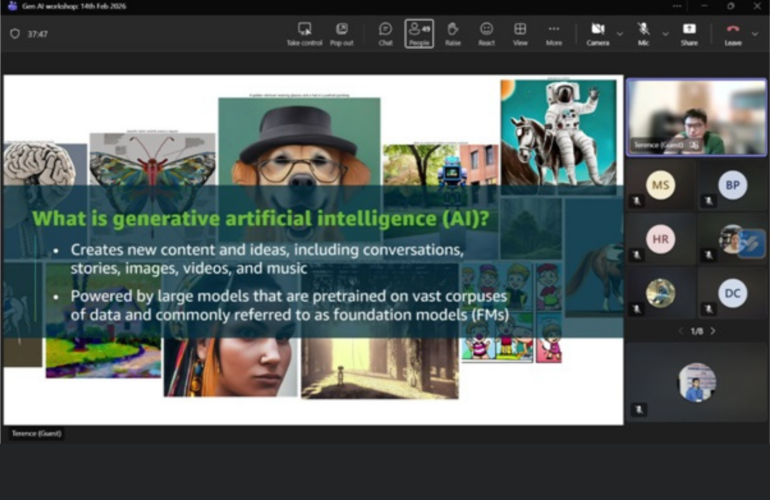Open the View layout options
The width and height of the screenshot is (770, 500).
click(520, 32)
